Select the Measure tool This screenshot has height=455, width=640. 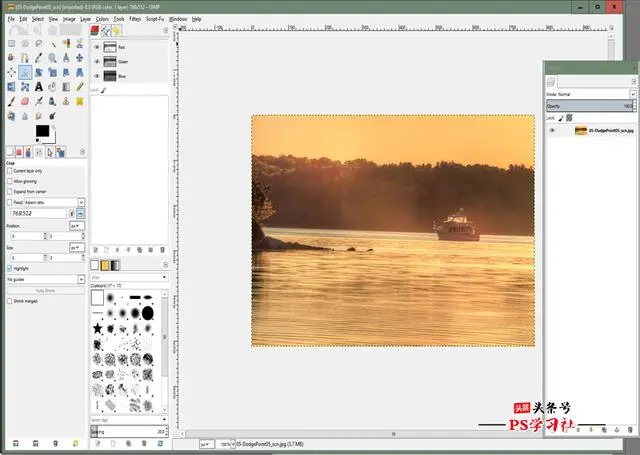[66, 58]
